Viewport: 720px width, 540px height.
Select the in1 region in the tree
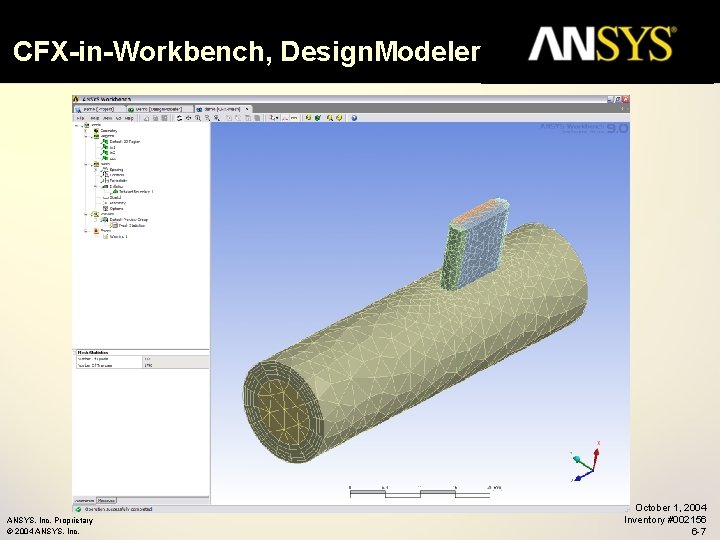112,147
